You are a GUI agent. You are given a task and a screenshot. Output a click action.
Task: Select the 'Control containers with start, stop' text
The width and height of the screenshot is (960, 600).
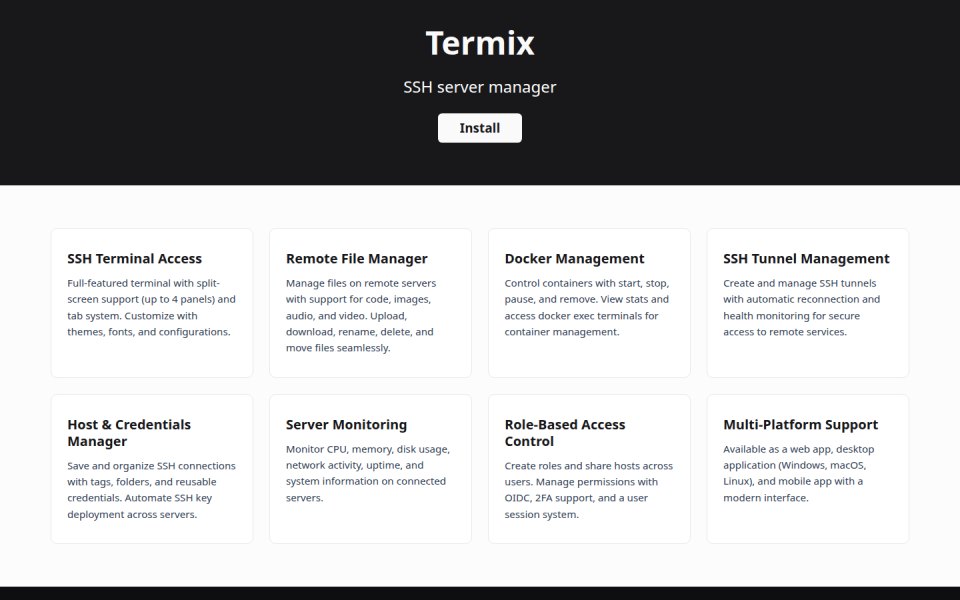point(587,307)
